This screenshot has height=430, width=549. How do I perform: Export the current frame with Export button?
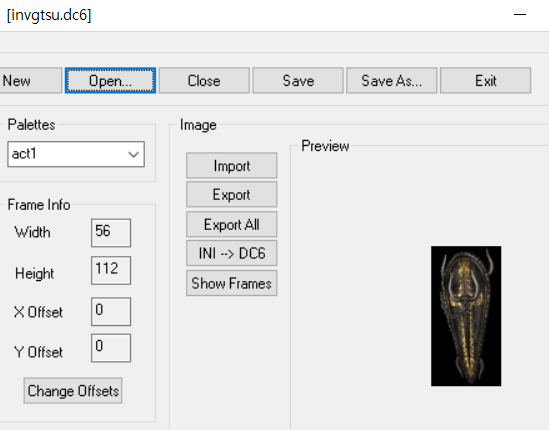[x=232, y=194]
